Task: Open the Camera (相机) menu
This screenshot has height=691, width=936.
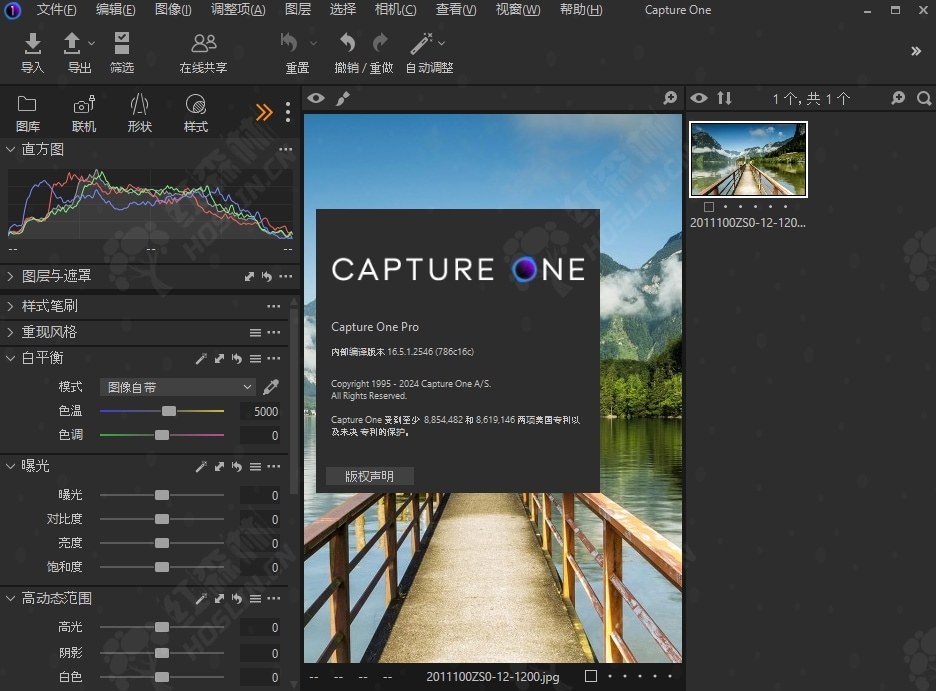Action: 395,10
